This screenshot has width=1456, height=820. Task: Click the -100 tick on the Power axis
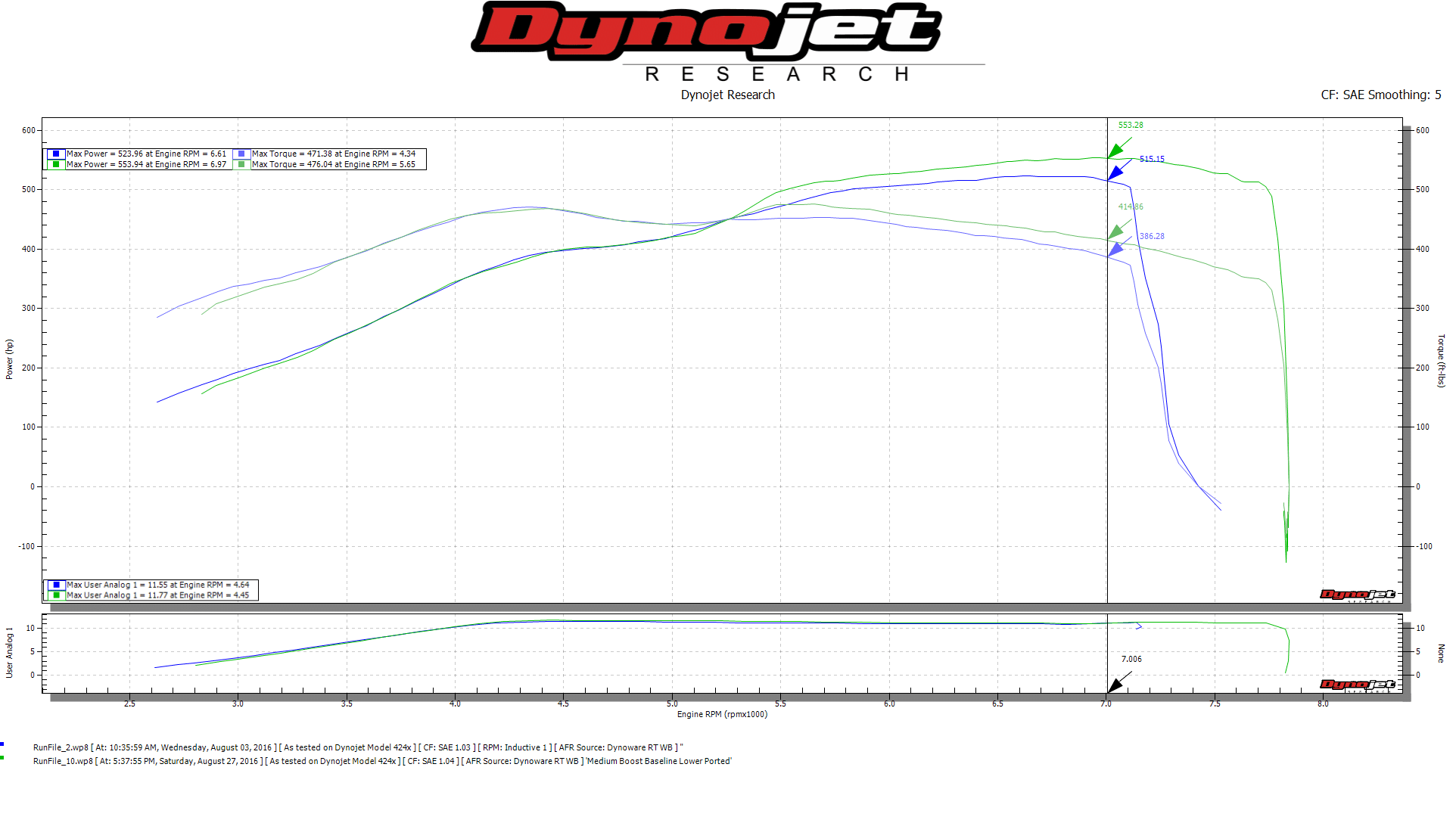27,546
